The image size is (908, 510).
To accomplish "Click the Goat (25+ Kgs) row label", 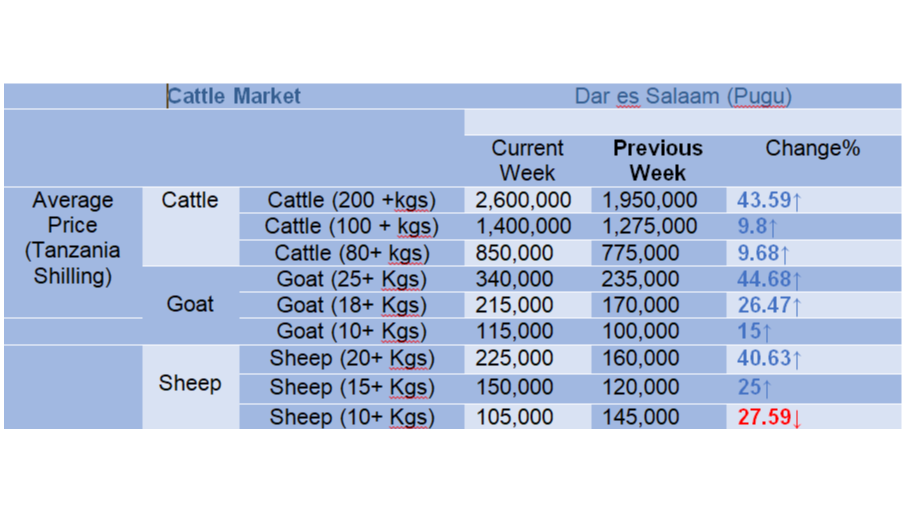I will tap(352, 279).
